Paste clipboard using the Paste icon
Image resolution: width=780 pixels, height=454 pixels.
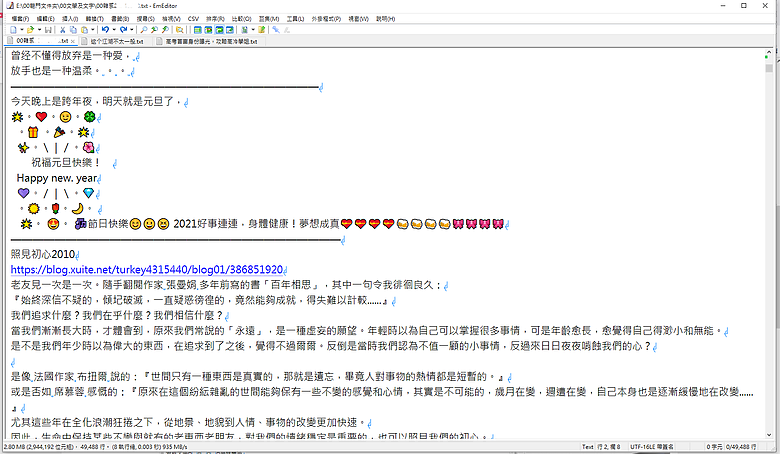(85, 30)
